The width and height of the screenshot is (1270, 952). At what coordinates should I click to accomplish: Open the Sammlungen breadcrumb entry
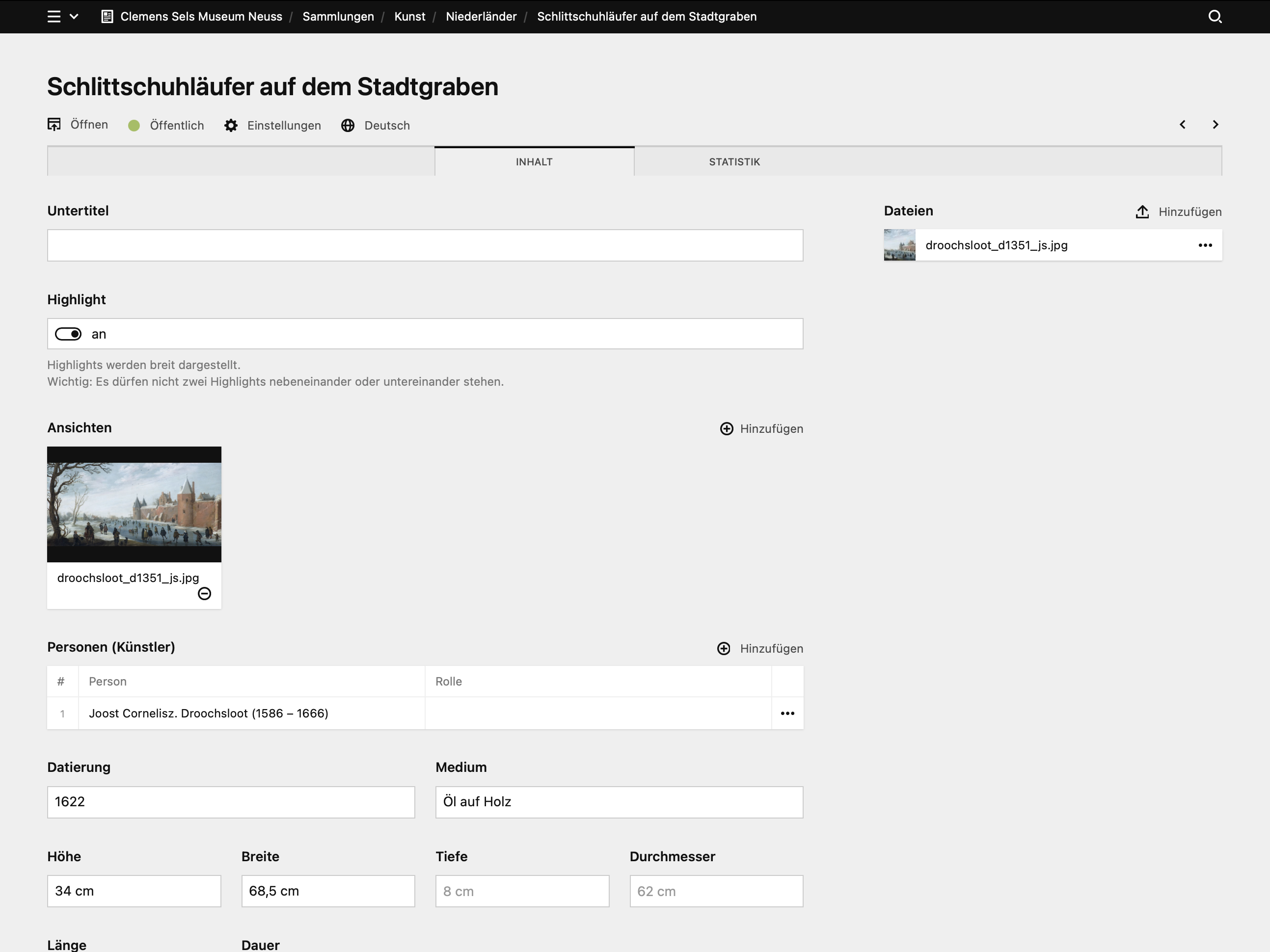(x=338, y=16)
